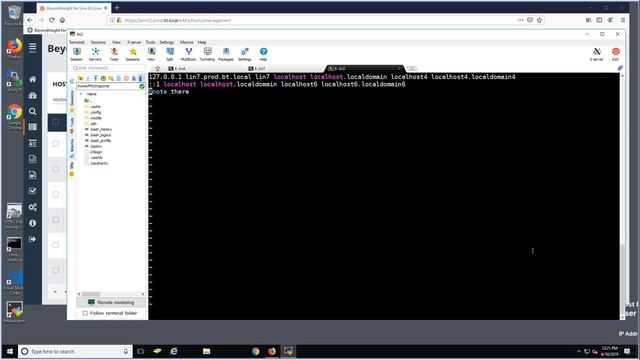Click the Quick connect field
This screenshot has width=640, height=360.
[107, 68]
